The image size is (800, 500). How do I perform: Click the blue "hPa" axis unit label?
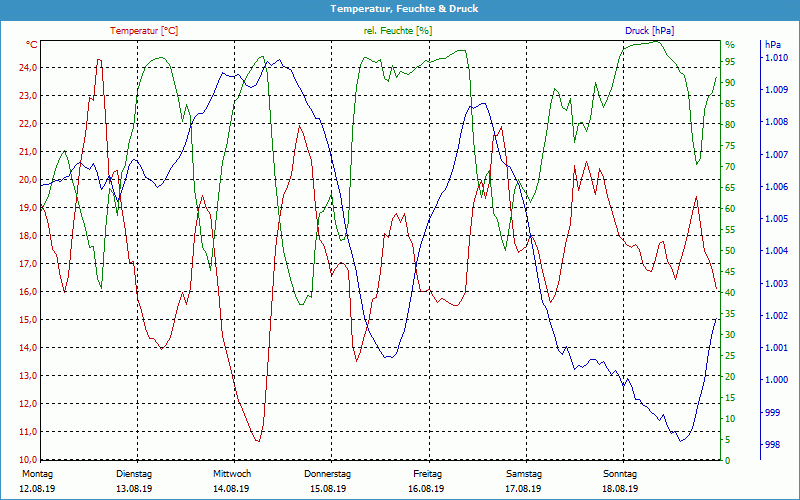click(772, 45)
